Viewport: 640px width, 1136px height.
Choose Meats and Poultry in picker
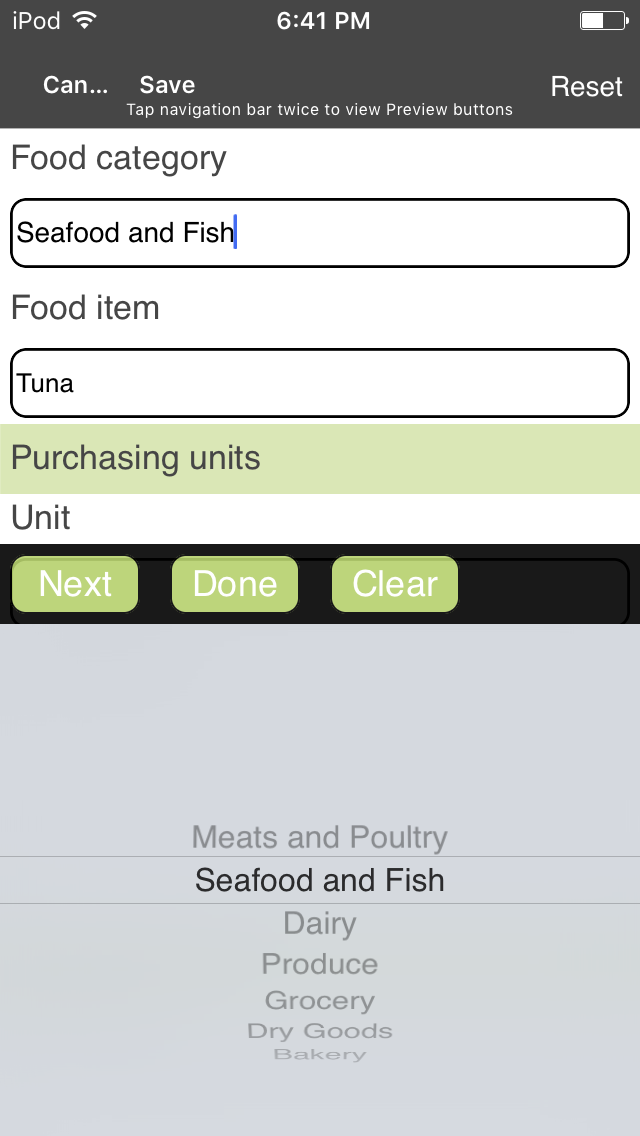tap(320, 837)
